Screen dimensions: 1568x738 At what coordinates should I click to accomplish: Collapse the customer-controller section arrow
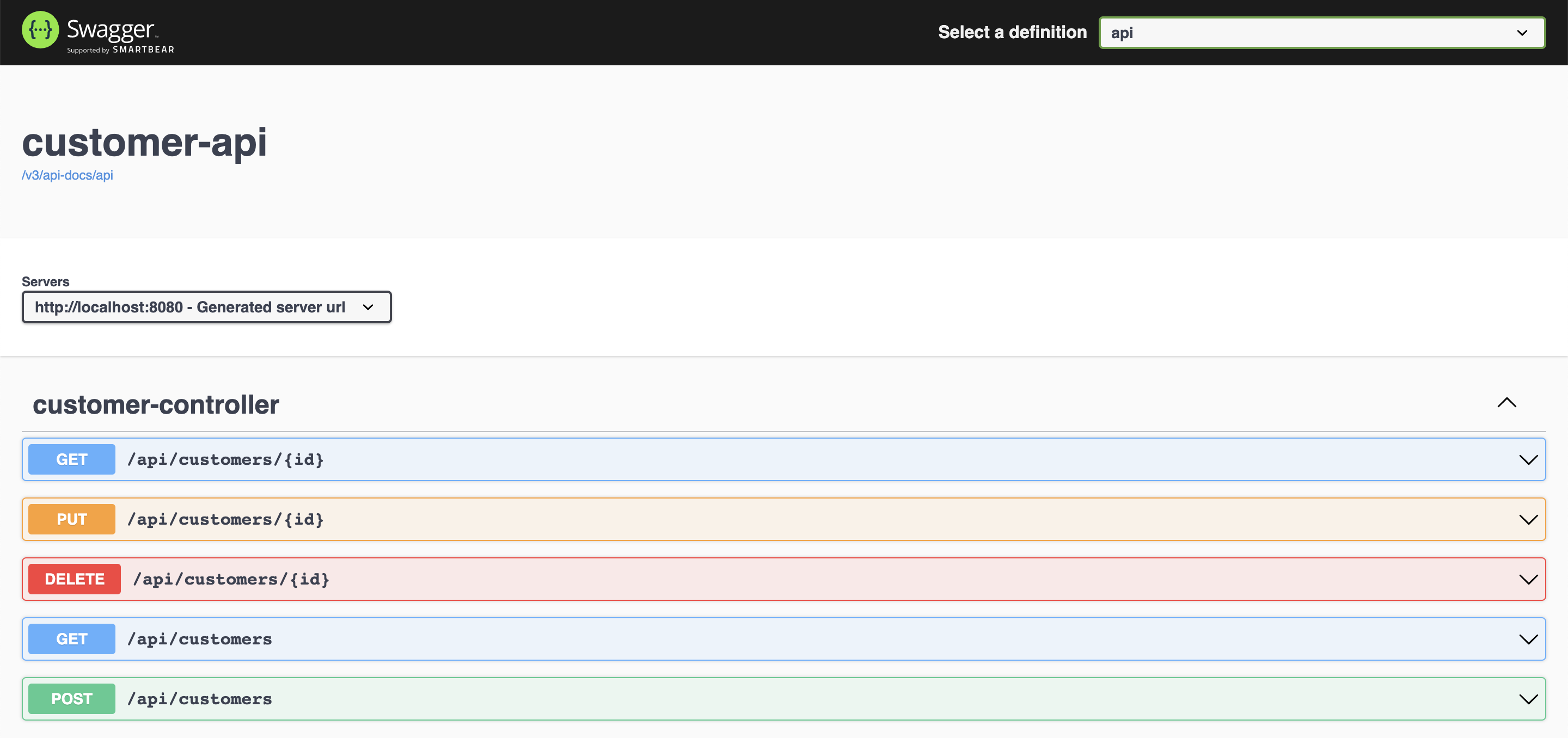tap(1506, 403)
